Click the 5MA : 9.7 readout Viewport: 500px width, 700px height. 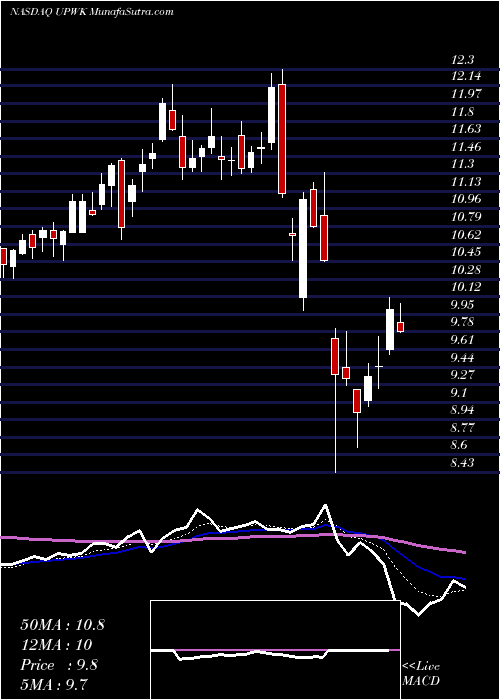coord(56,685)
